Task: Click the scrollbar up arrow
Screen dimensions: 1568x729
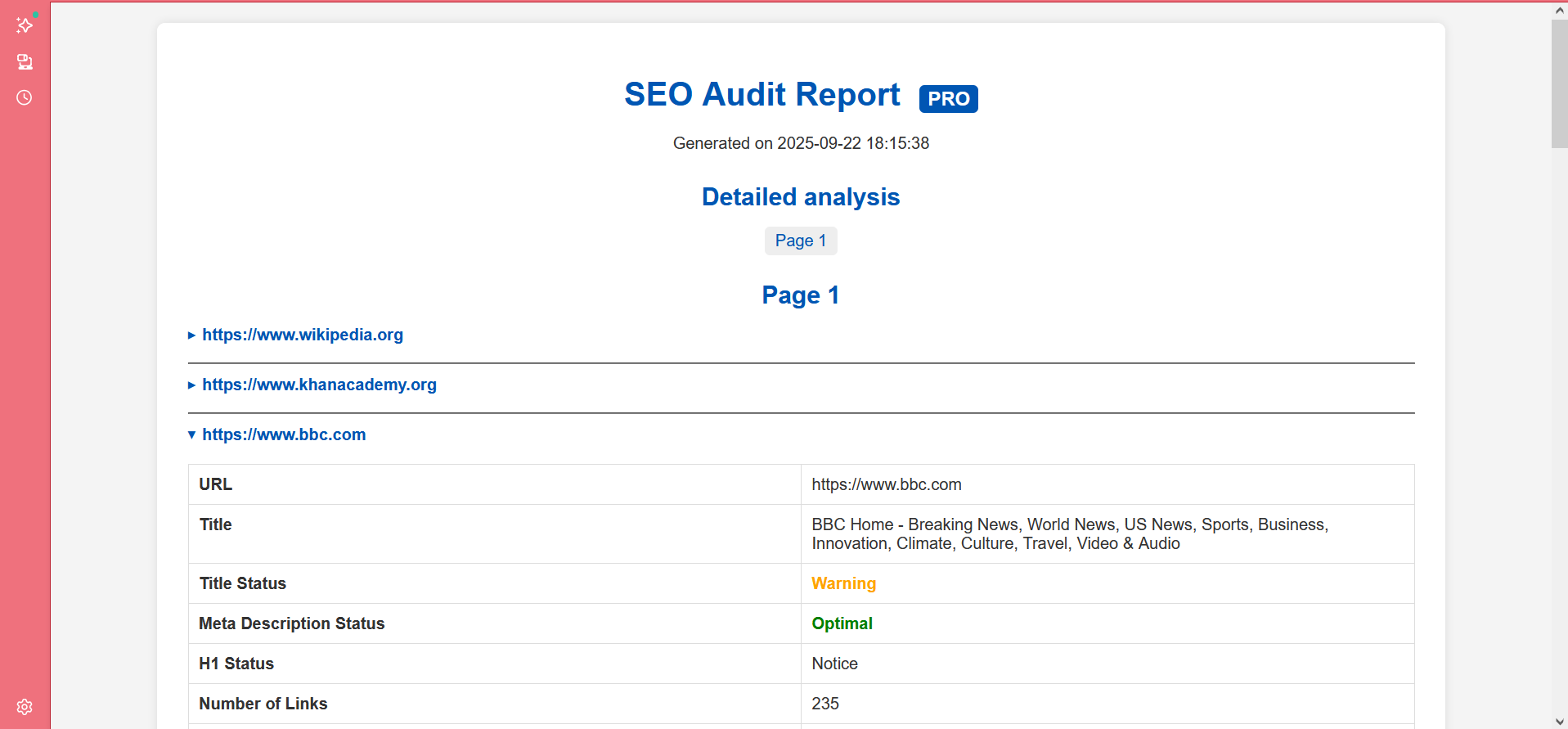Action: pos(1559,11)
